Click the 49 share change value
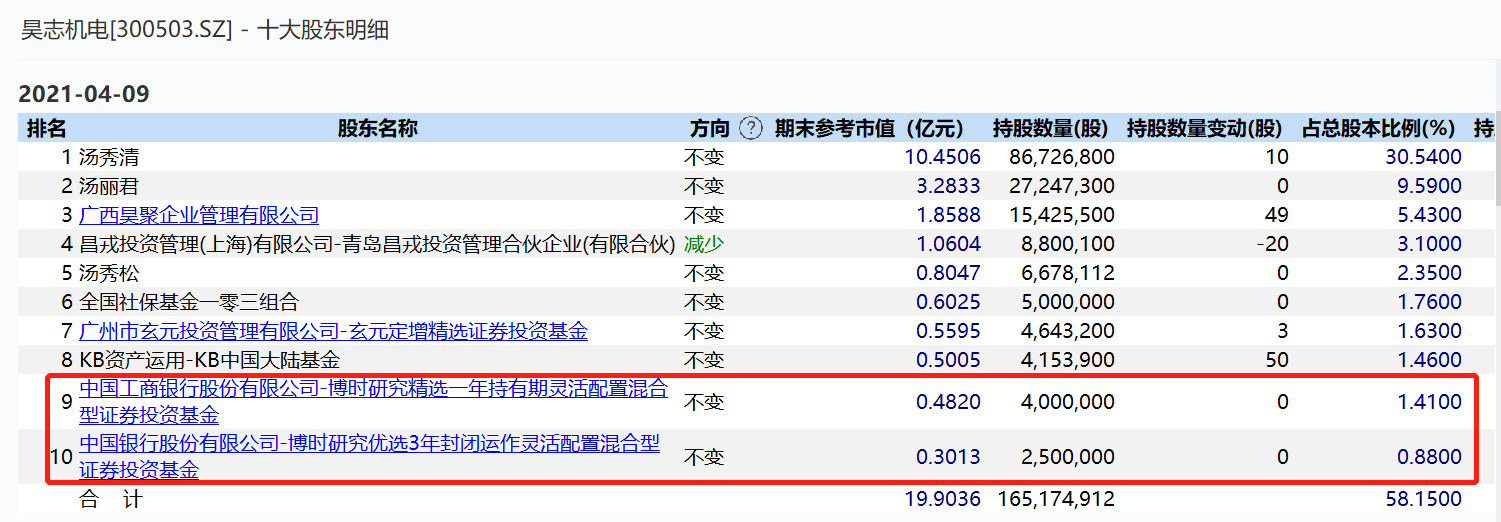Screen dimensions: 1501x522 tap(1278, 215)
